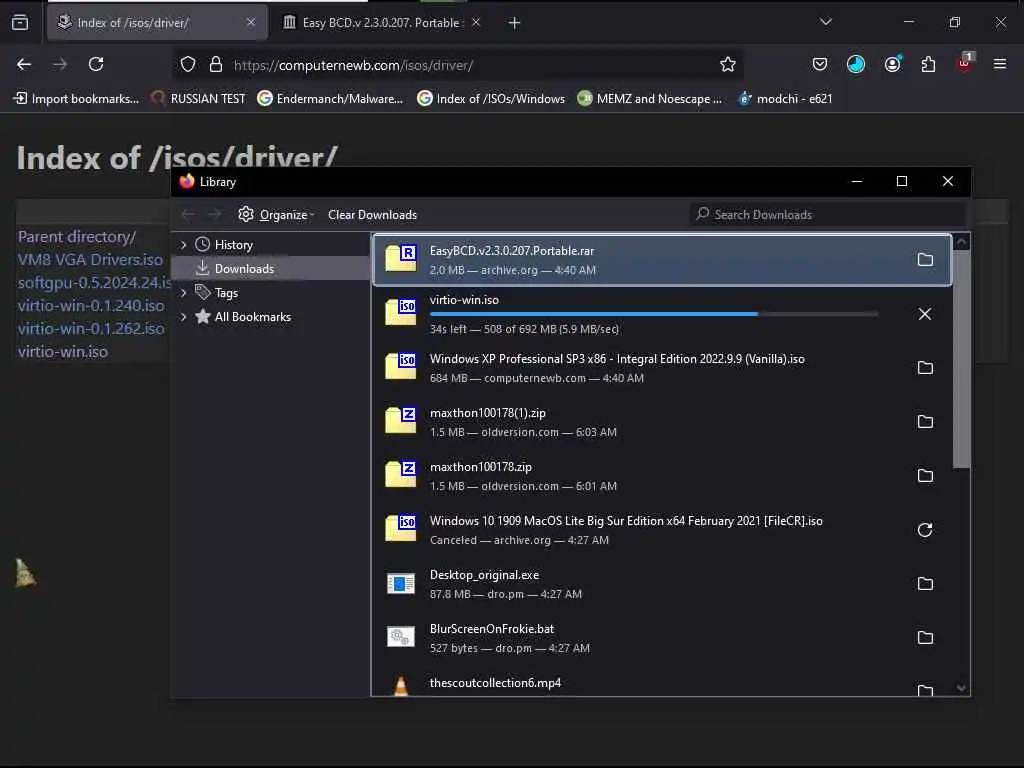Open the list all tabs dropdown
Image resolution: width=1024 pixels, height=768 pixels.
(x=825, y=22)
